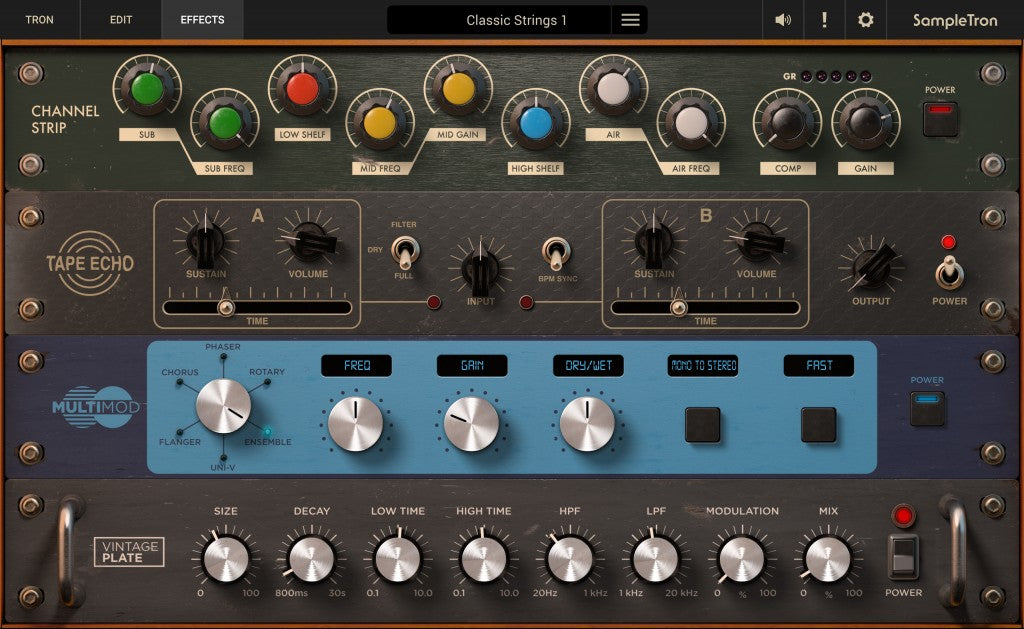Open the preset hamburger menu
The image size is (1024, 629).
click(x=630, y=20)
